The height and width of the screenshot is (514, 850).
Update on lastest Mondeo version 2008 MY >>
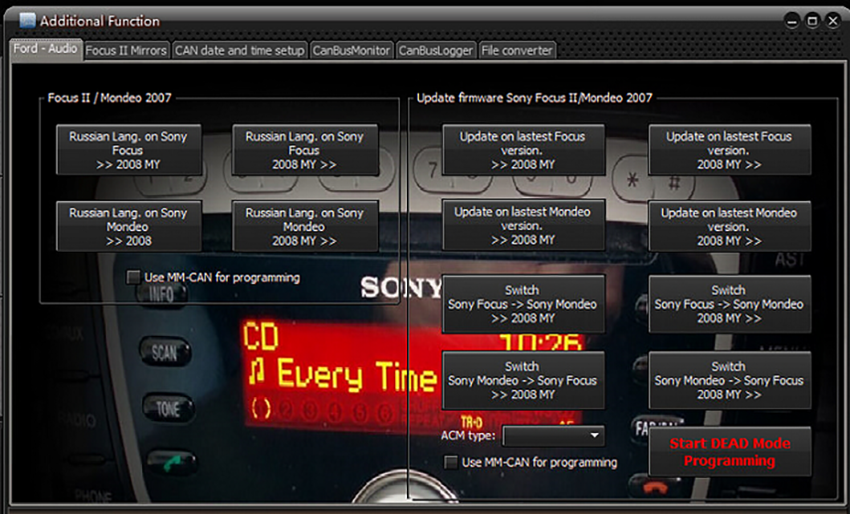[730, 226]
